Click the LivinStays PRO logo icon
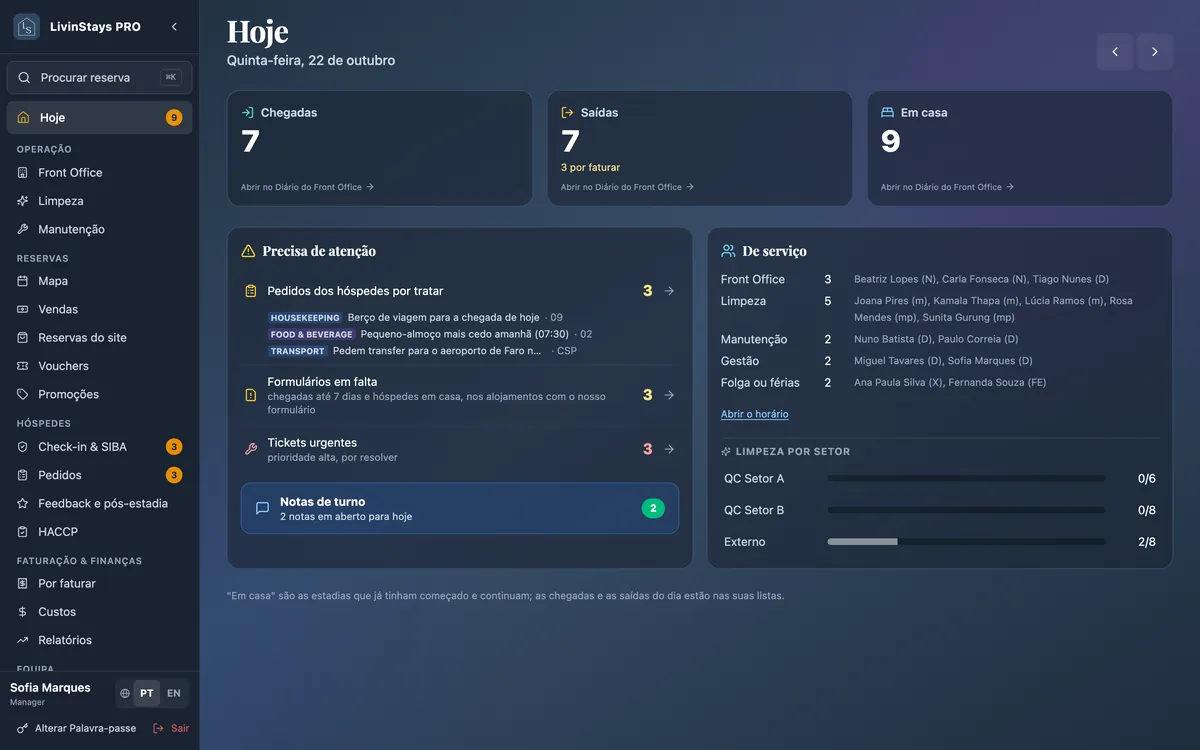Viewport: 1200px width, 750px height. (x=26, y=27)
